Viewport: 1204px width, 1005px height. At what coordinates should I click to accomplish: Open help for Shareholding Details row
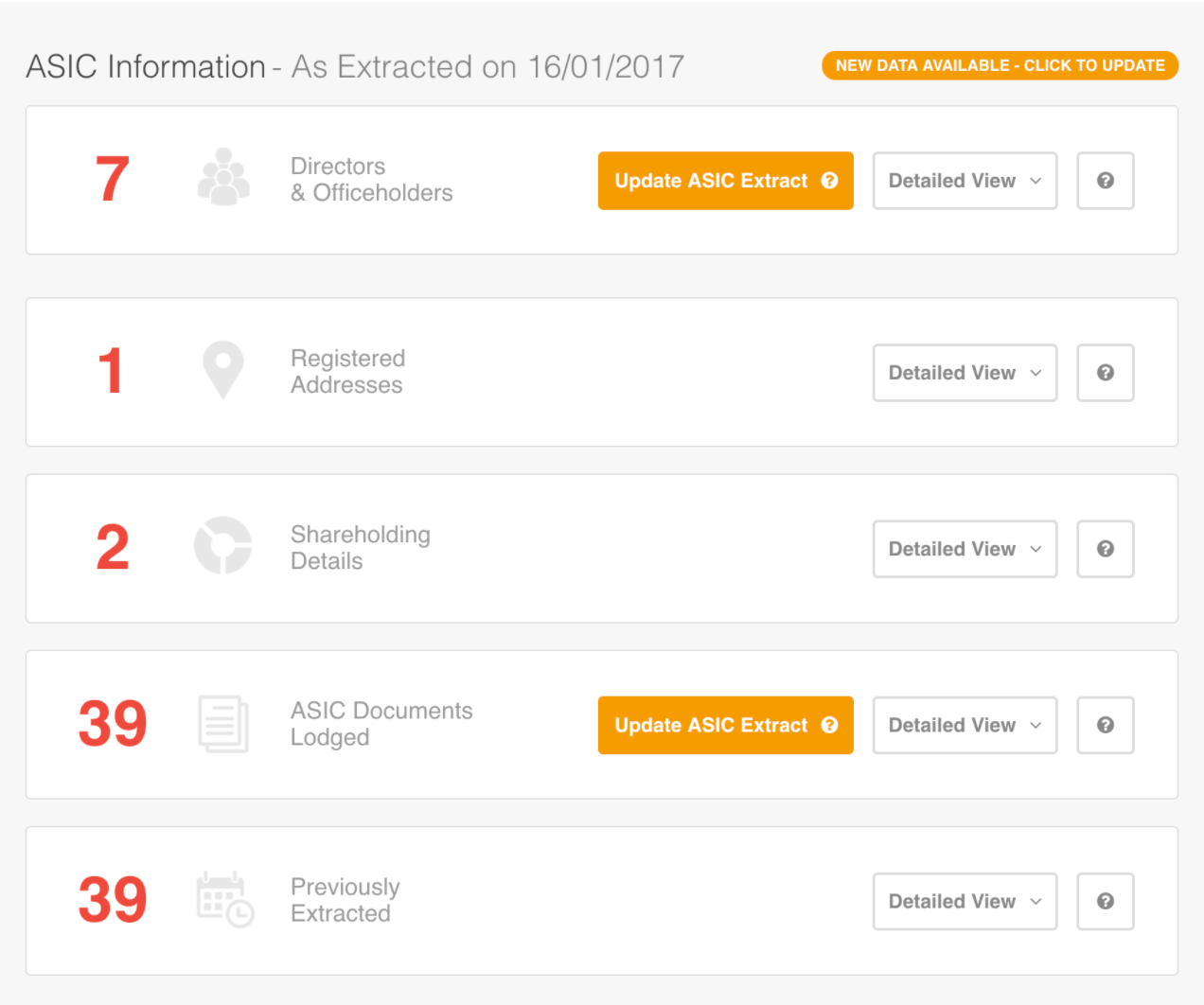click(x=1106, y=549)
